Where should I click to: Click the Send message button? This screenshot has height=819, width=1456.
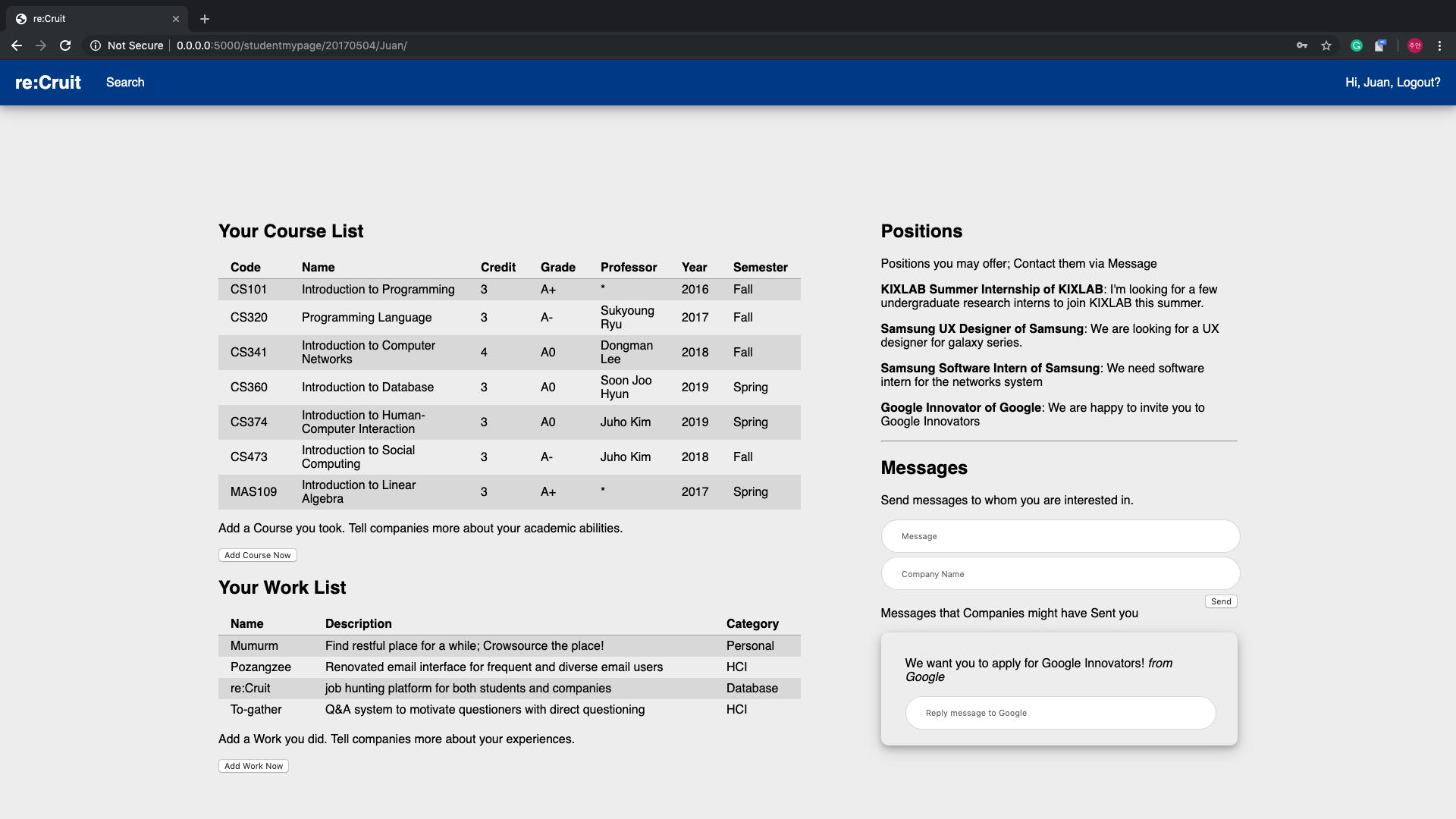pyautogui.click(x=1220, y=601)
